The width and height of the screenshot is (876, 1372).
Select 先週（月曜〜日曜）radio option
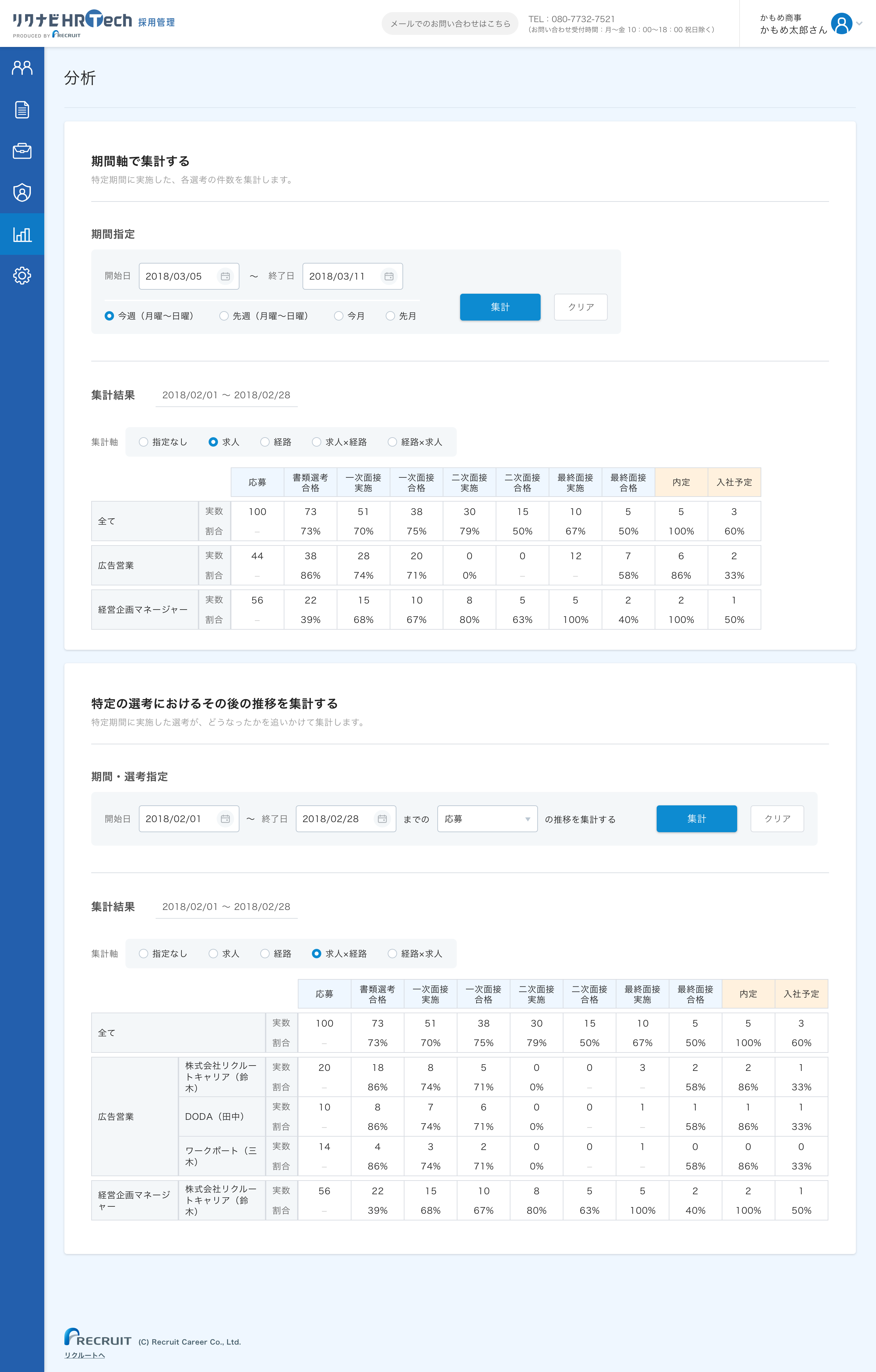(224, 316)
